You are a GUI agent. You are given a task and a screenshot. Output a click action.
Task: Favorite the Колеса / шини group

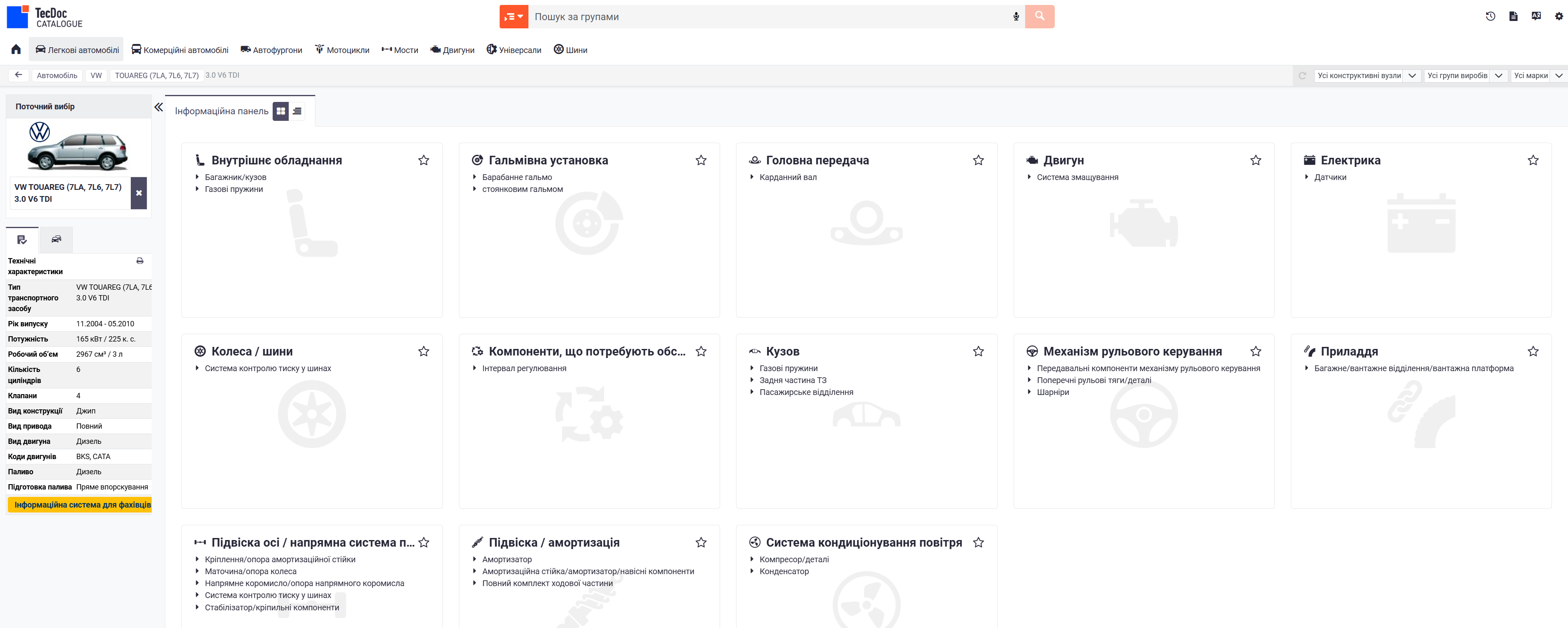tap(424, 351)
